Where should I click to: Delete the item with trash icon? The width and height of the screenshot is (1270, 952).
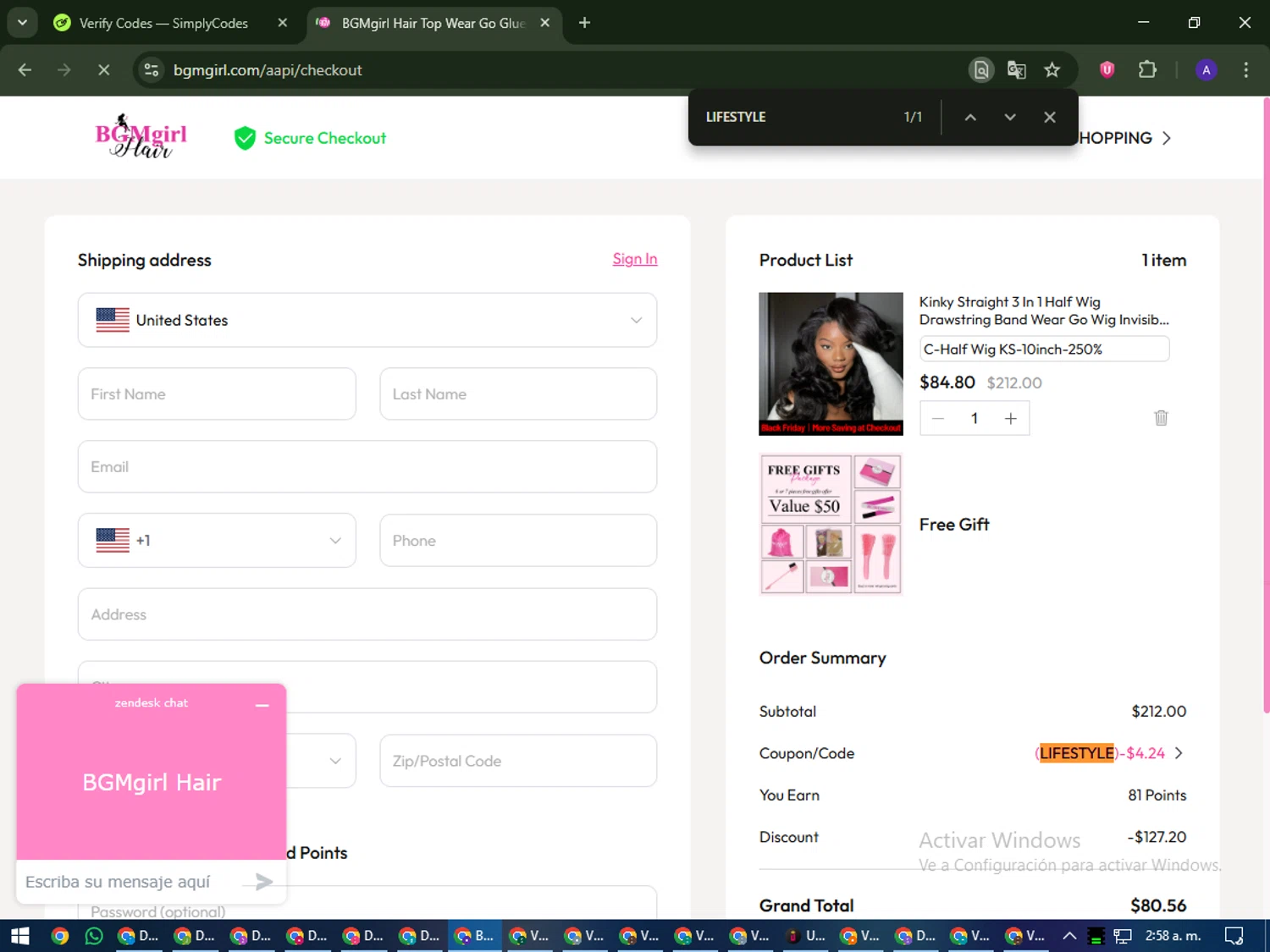[x=1161, y=418]
